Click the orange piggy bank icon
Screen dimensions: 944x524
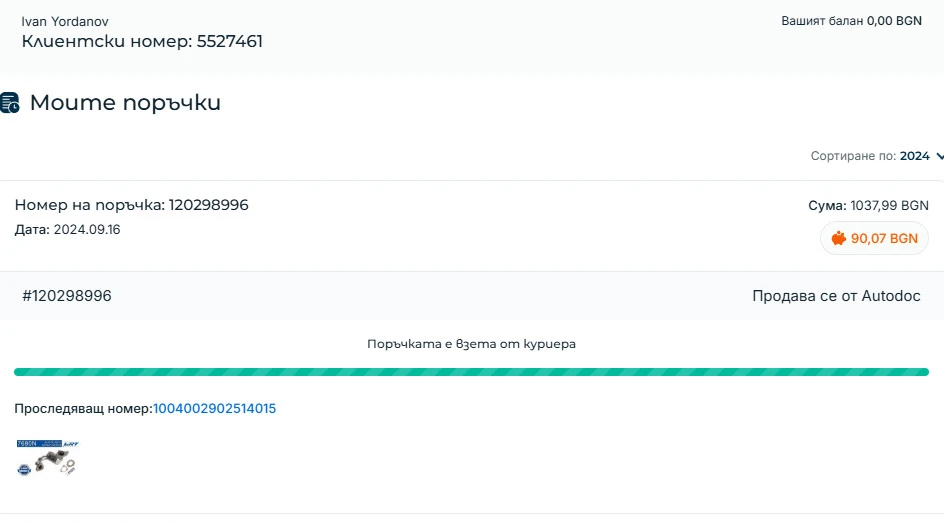(839, 239)
